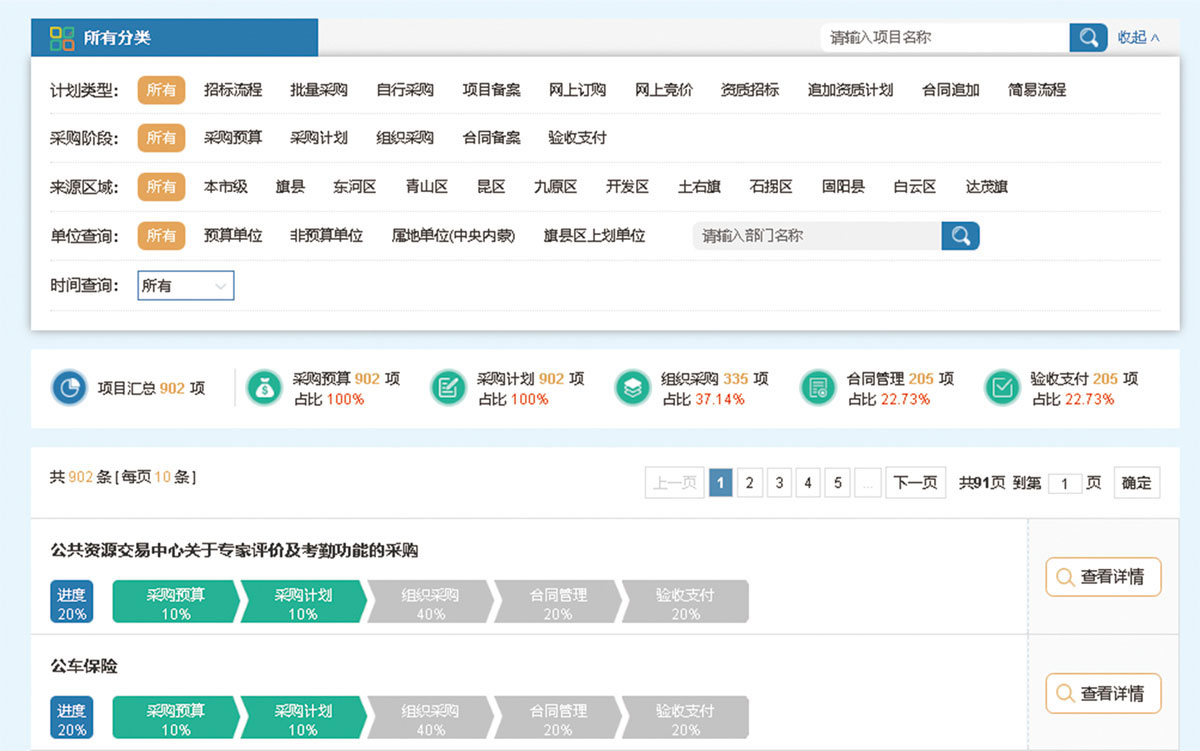Click the 合同管理 document icon
This screenshot has width=1200, height=751.
819,388
